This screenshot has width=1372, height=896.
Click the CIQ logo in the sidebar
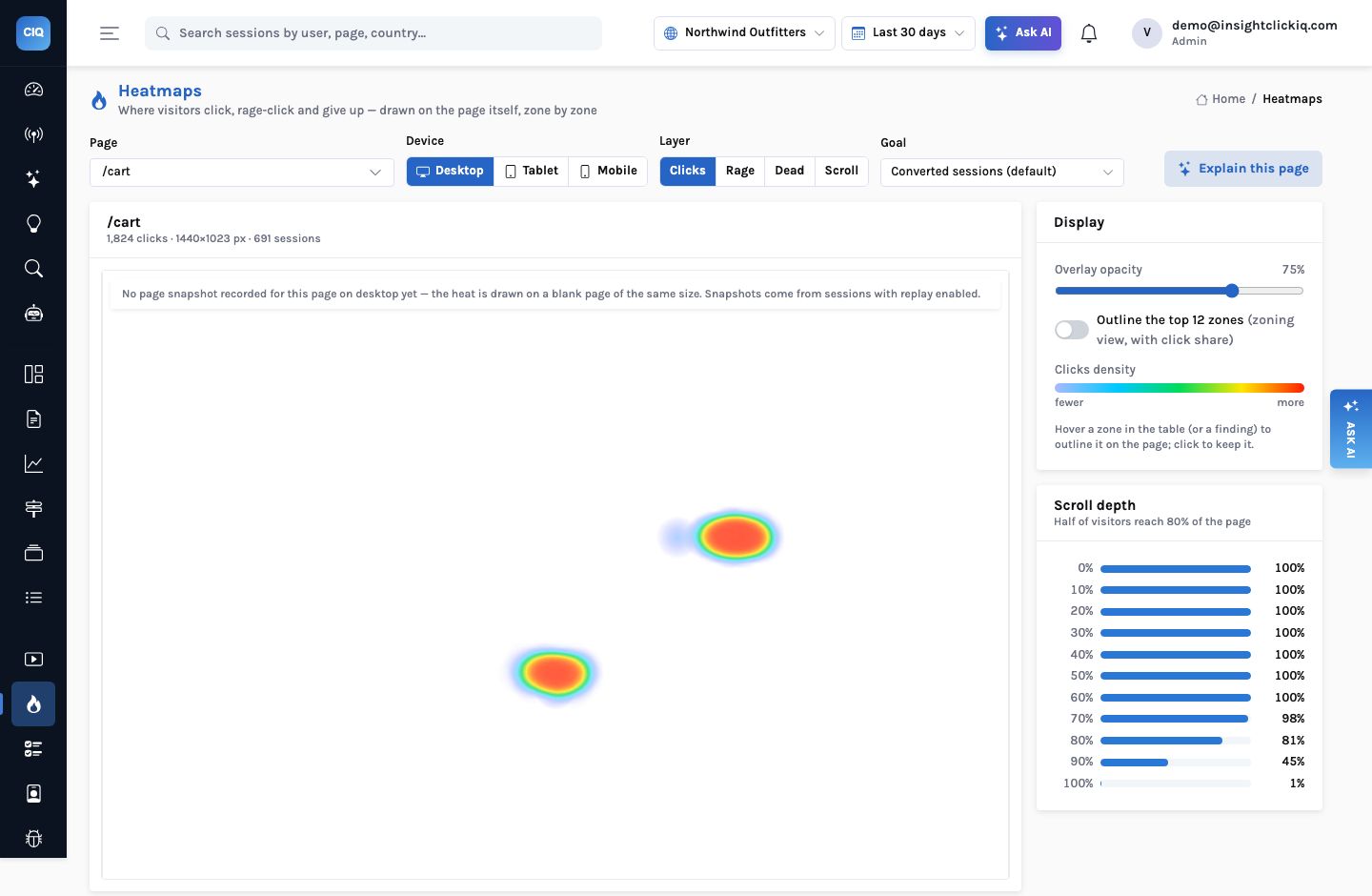(x=33, y=32)
